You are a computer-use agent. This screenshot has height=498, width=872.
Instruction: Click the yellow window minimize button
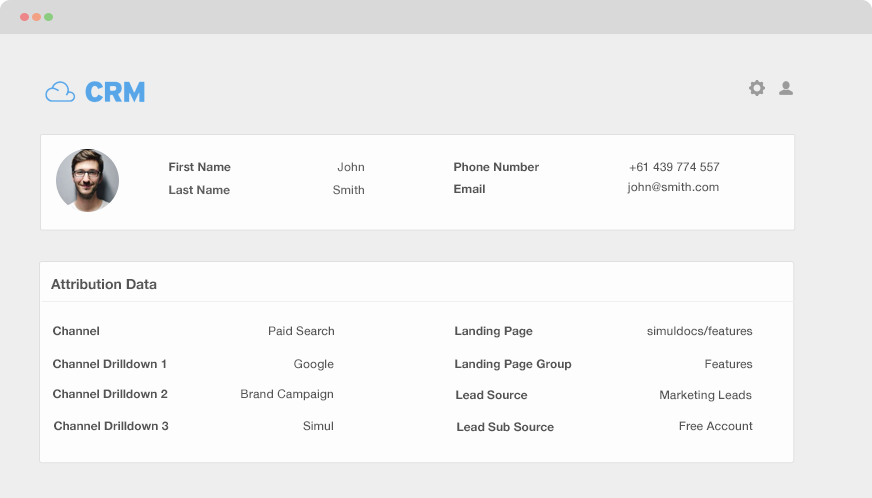click(37, 17)
